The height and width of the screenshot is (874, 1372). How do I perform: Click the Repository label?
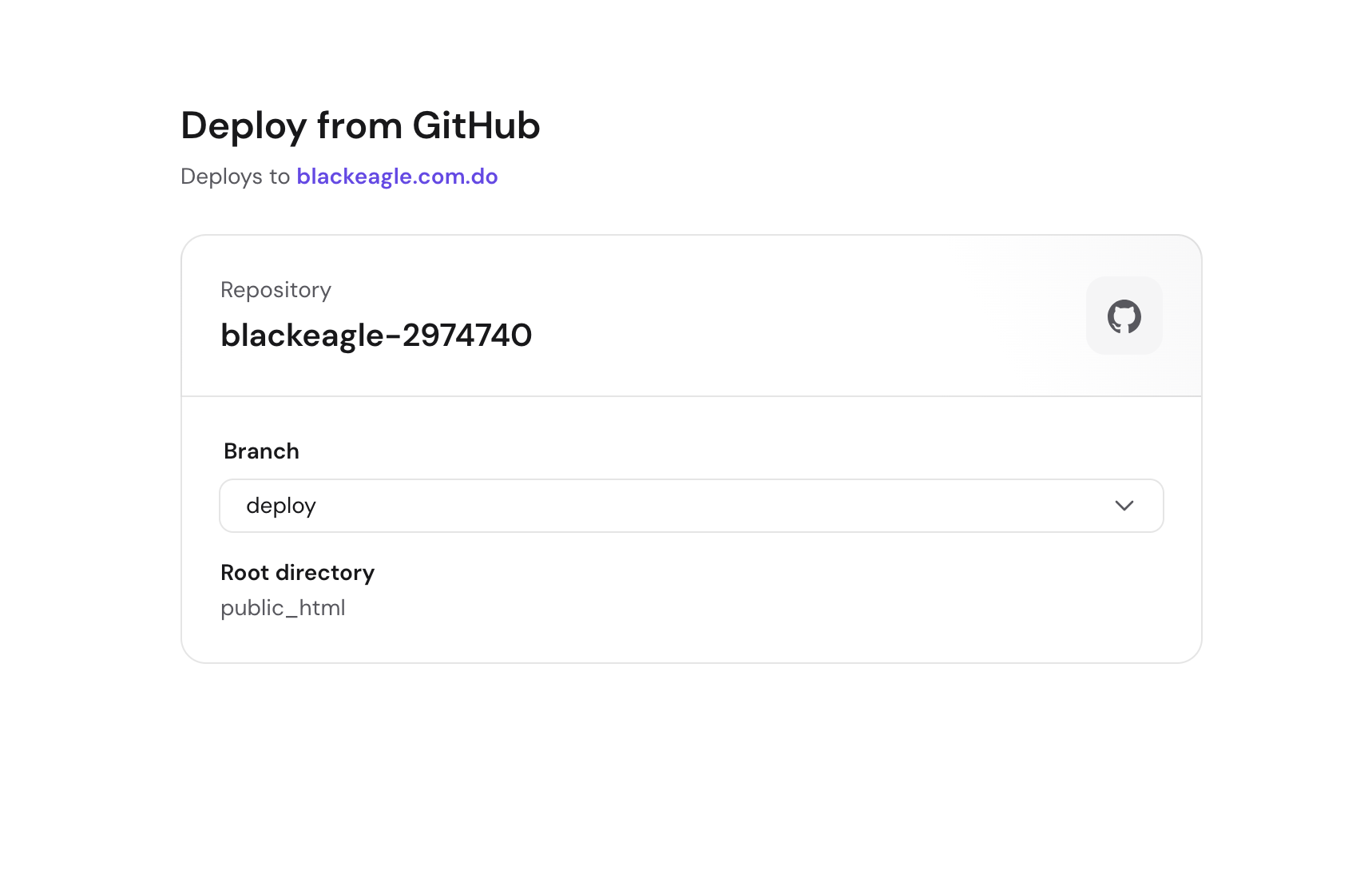(x=276, y=289)
